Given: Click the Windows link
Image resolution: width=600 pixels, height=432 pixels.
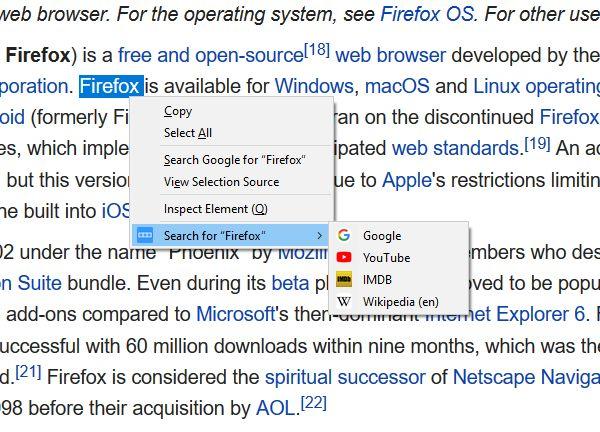Looking at the screenshot, I should tap(313, 86).
